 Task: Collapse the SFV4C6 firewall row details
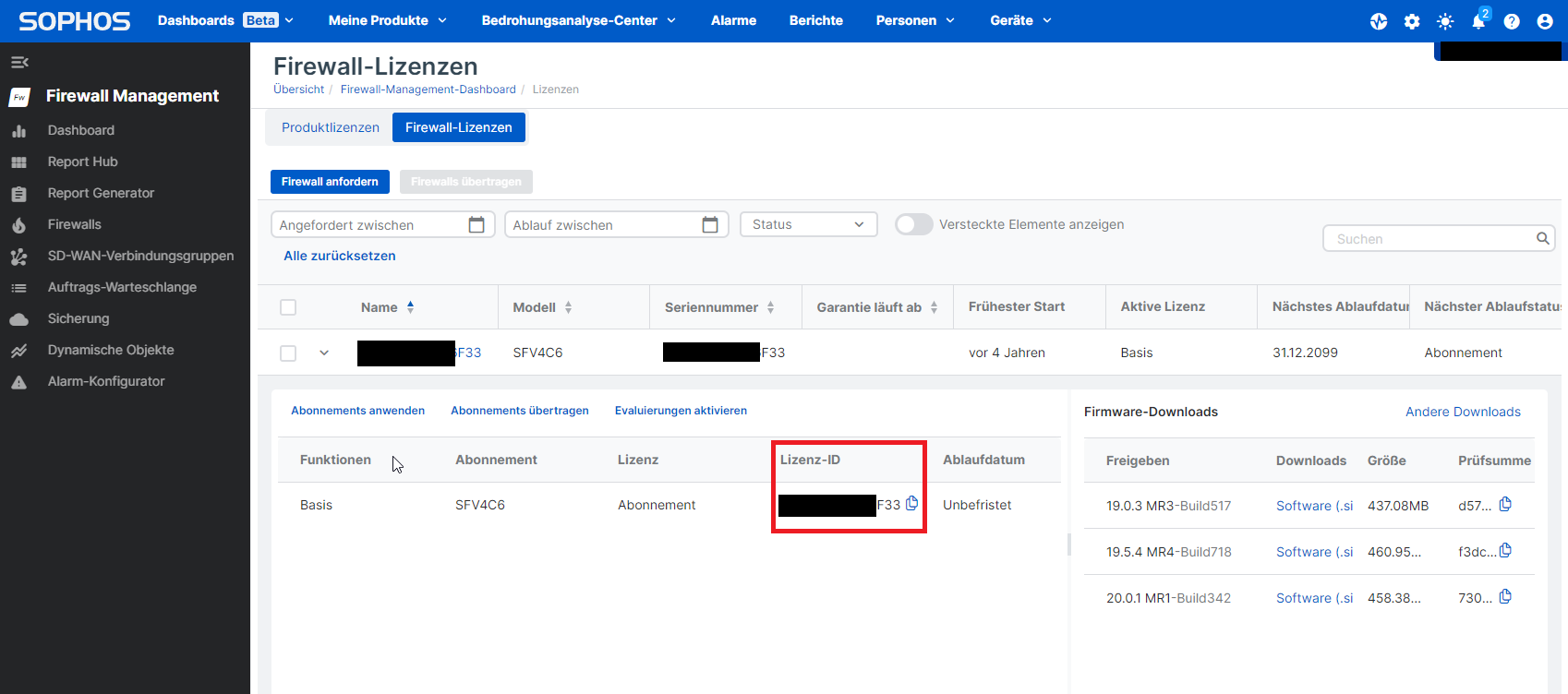tap(324, 353)
